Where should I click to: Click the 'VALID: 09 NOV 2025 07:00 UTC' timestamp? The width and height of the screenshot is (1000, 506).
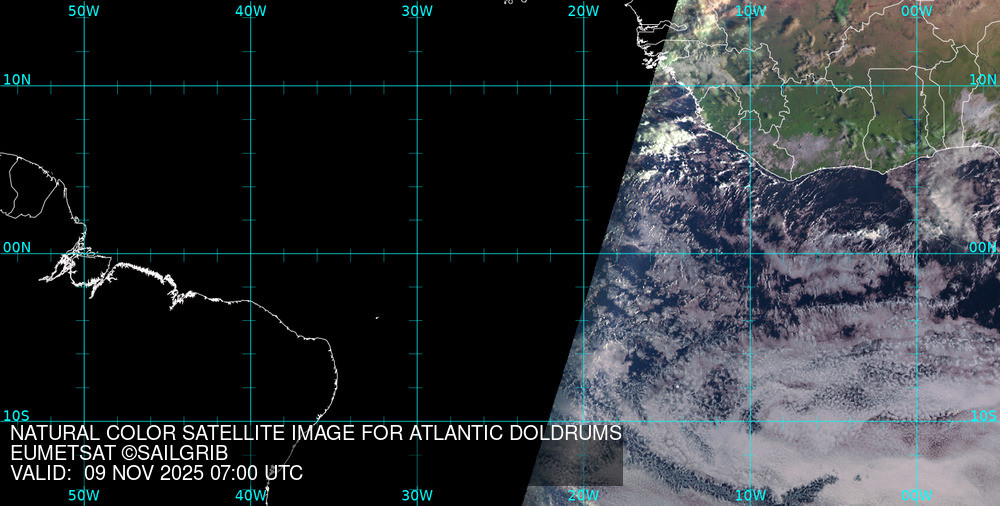(x=156, y=473)
